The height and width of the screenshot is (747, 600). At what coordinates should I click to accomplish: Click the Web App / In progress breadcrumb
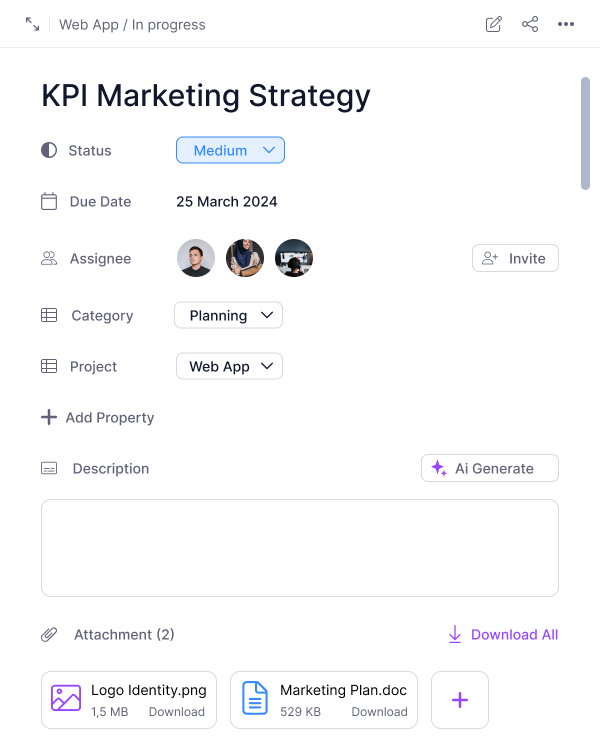coord(132,24)
